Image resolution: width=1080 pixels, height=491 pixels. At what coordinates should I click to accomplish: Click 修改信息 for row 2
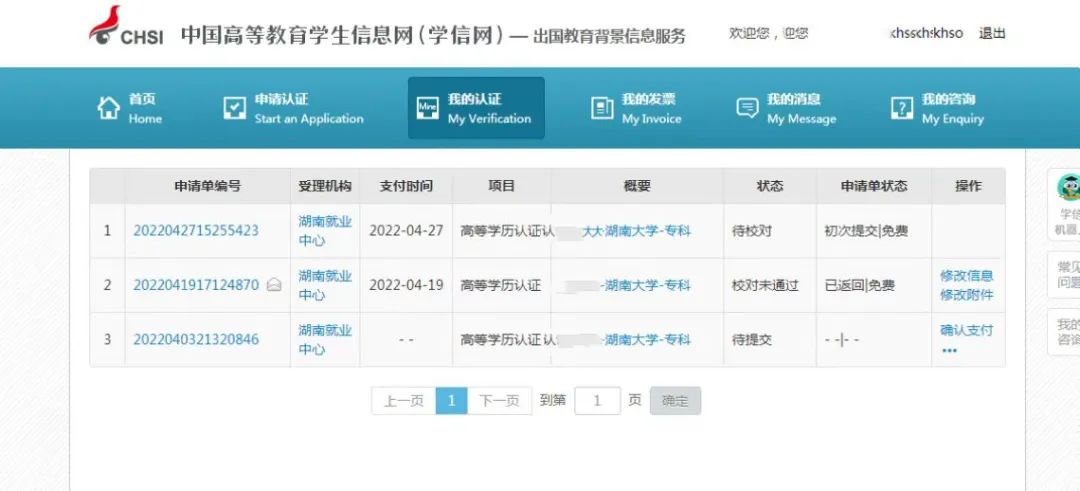coord(966,275)
